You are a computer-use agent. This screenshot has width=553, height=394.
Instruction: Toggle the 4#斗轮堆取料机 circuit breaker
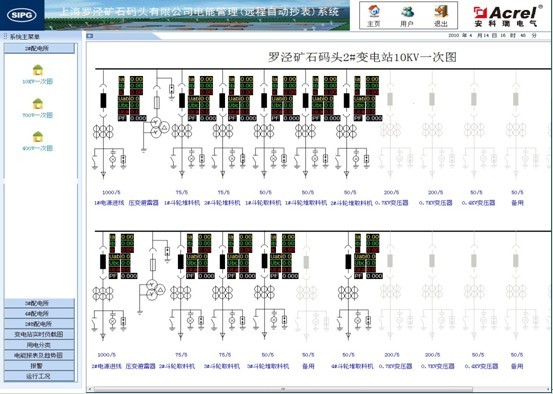(348, 261)
